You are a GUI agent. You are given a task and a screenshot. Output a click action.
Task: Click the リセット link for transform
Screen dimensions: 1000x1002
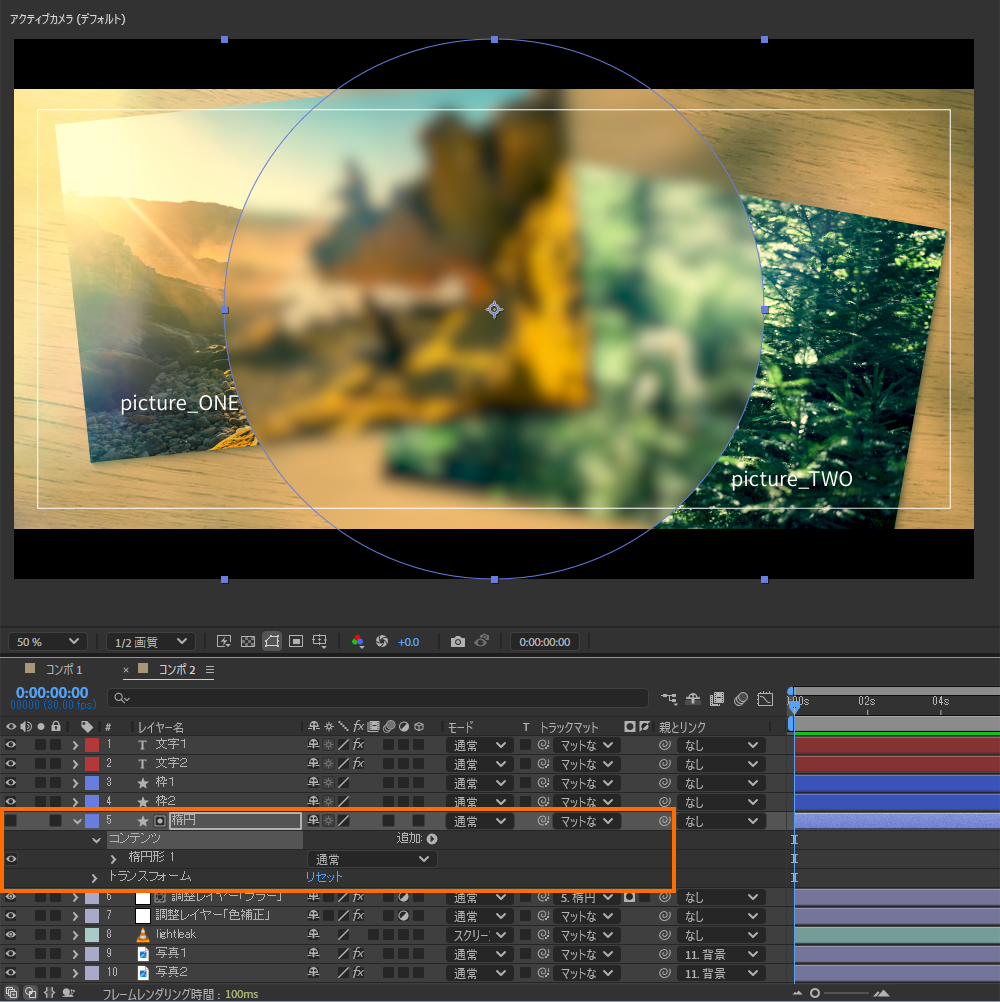[x=324, y=877]
